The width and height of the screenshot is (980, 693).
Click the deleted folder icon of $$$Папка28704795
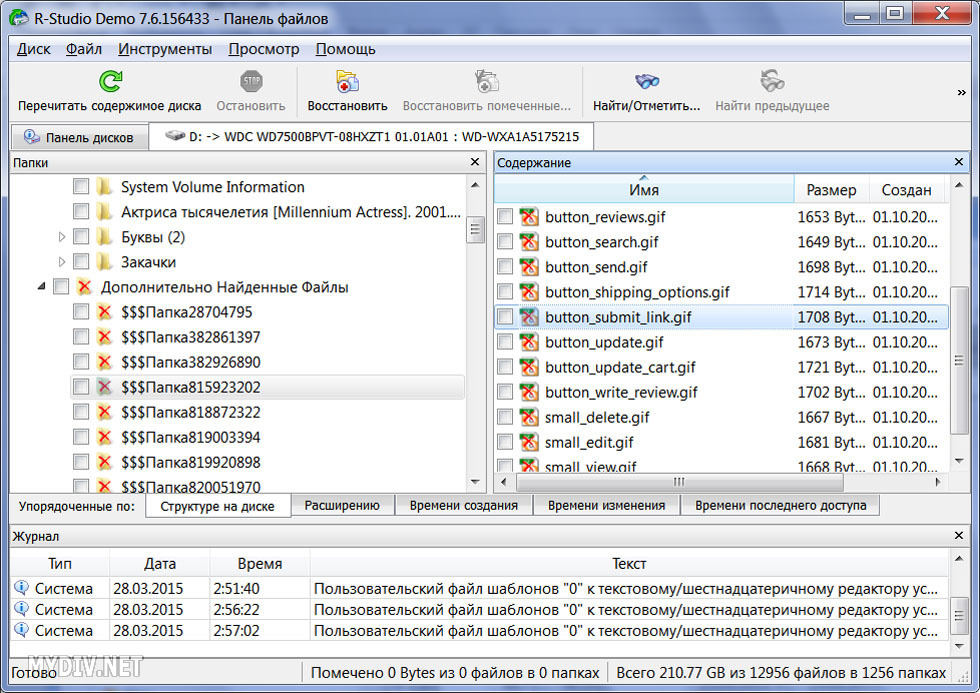coord(104,312)
